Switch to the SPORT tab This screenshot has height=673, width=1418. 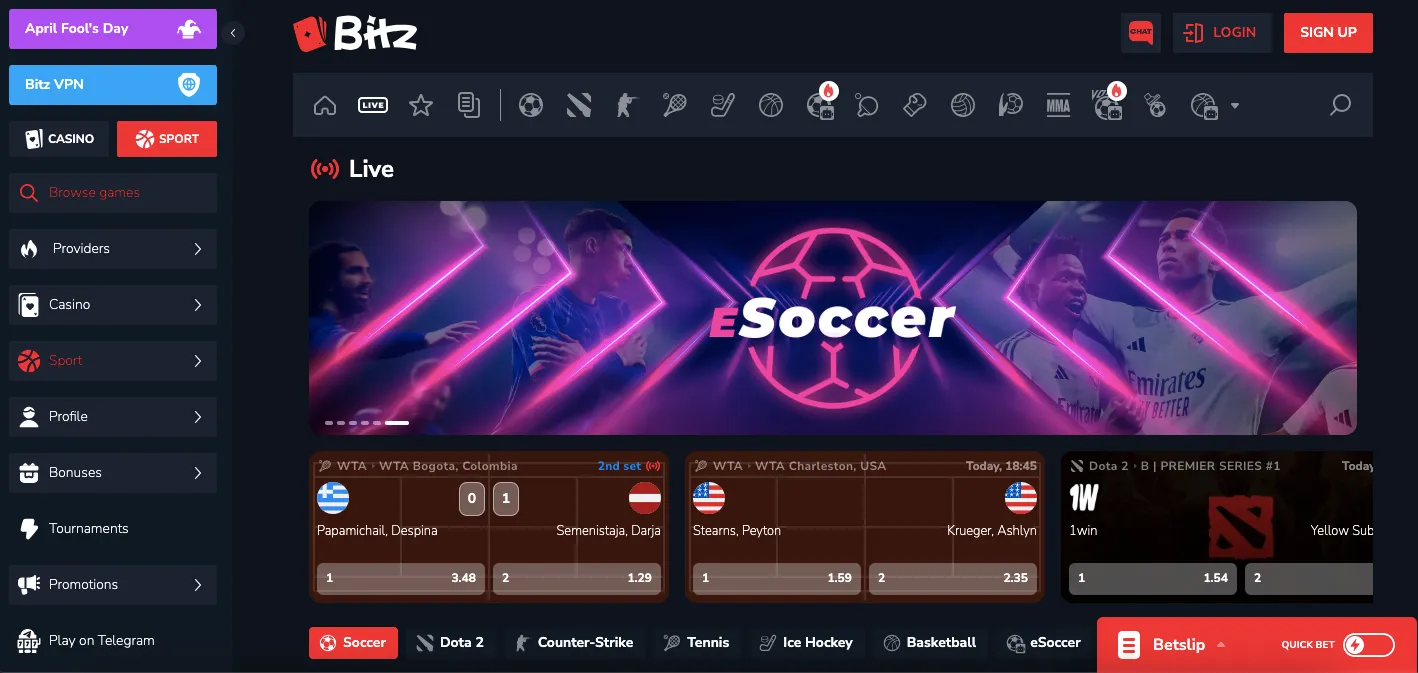(167, 139)
